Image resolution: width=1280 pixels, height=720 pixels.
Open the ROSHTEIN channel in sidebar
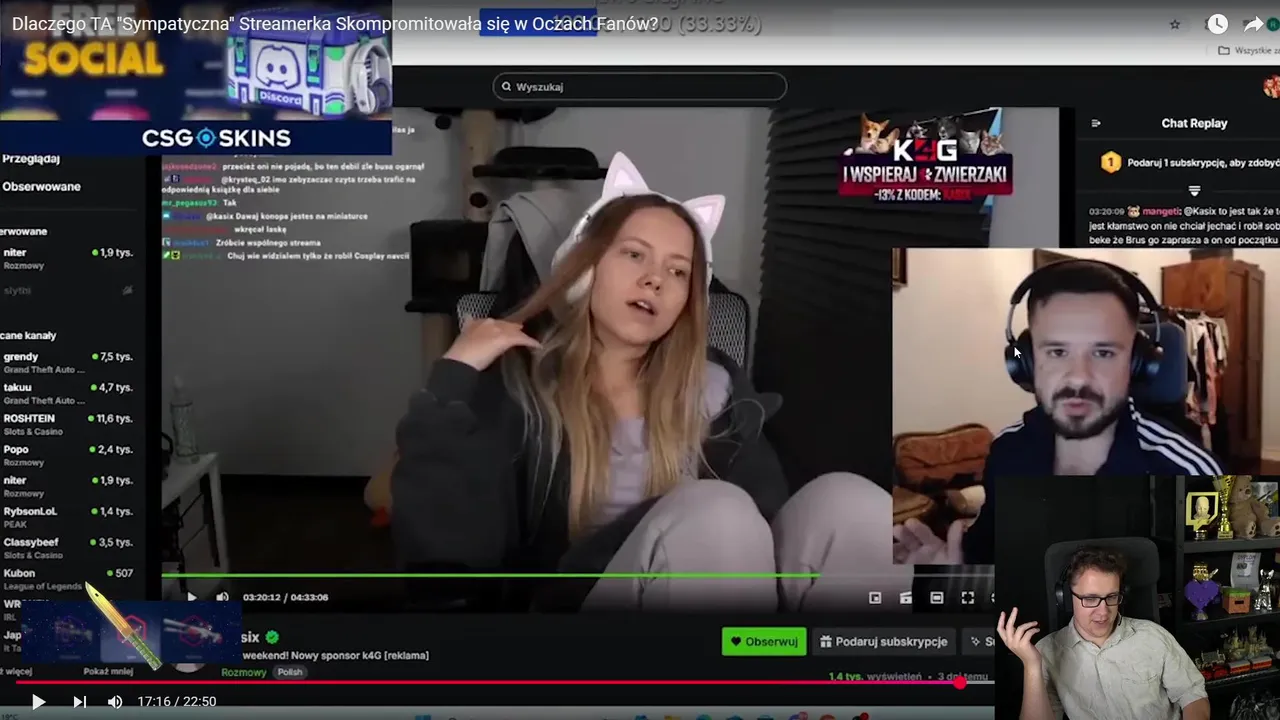68,424
